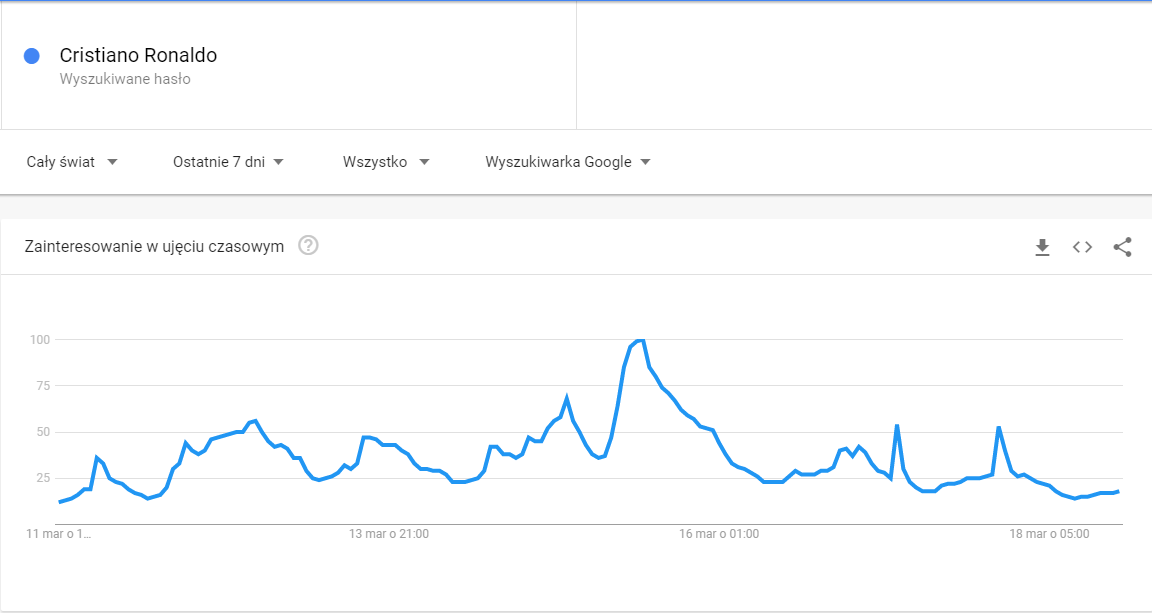Click the 50 value on the y-axis

tap(42, 432)
